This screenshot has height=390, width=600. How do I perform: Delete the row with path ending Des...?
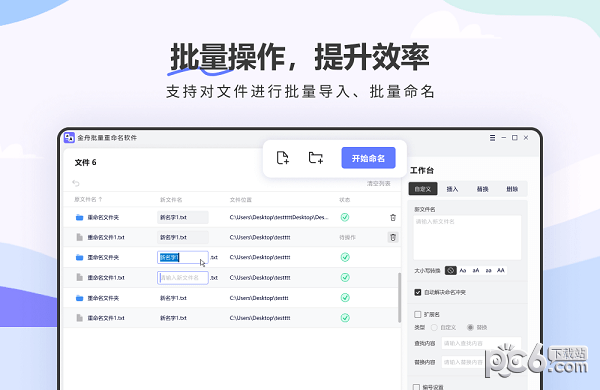[393, 217]
